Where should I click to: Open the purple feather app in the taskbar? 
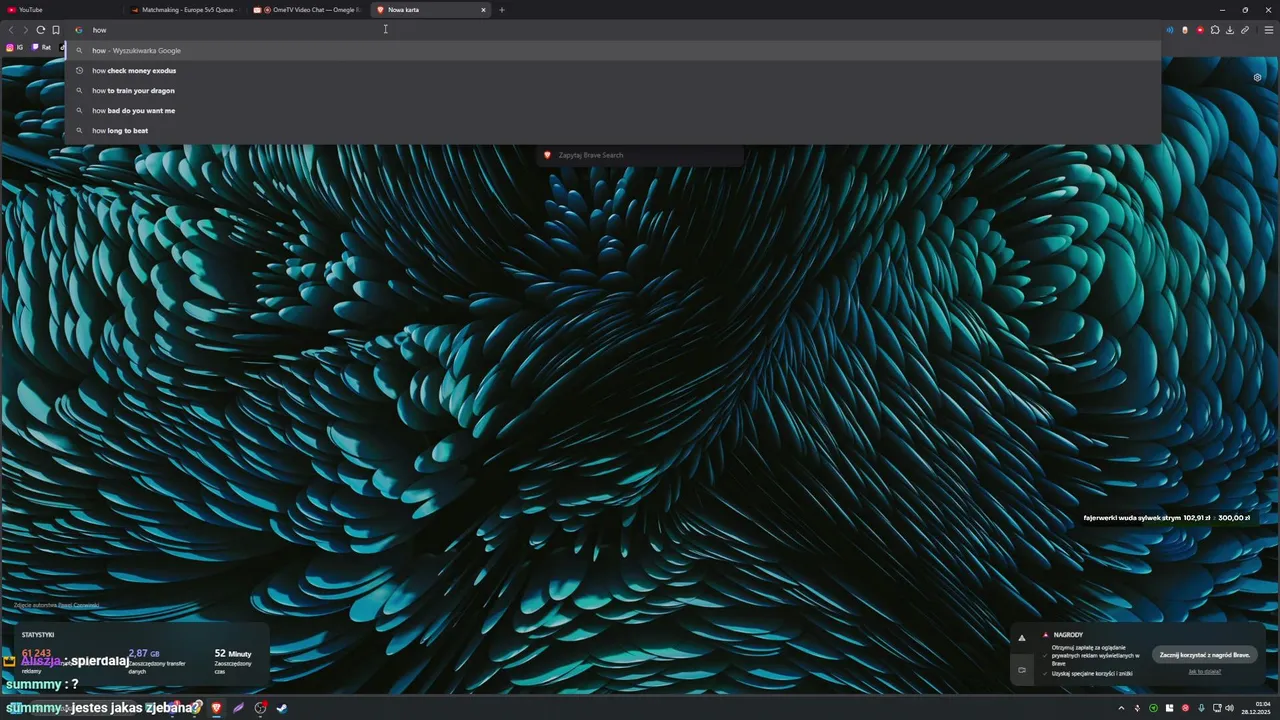tap(238, 708)
